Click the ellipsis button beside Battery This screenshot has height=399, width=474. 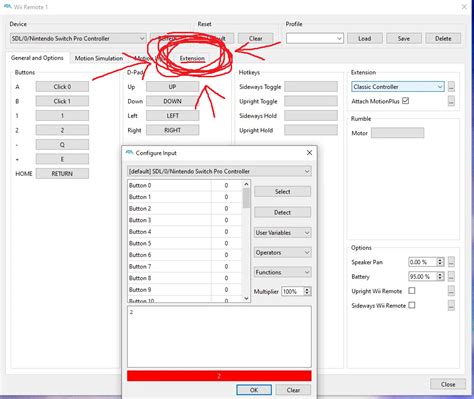(x=451, y=277)
